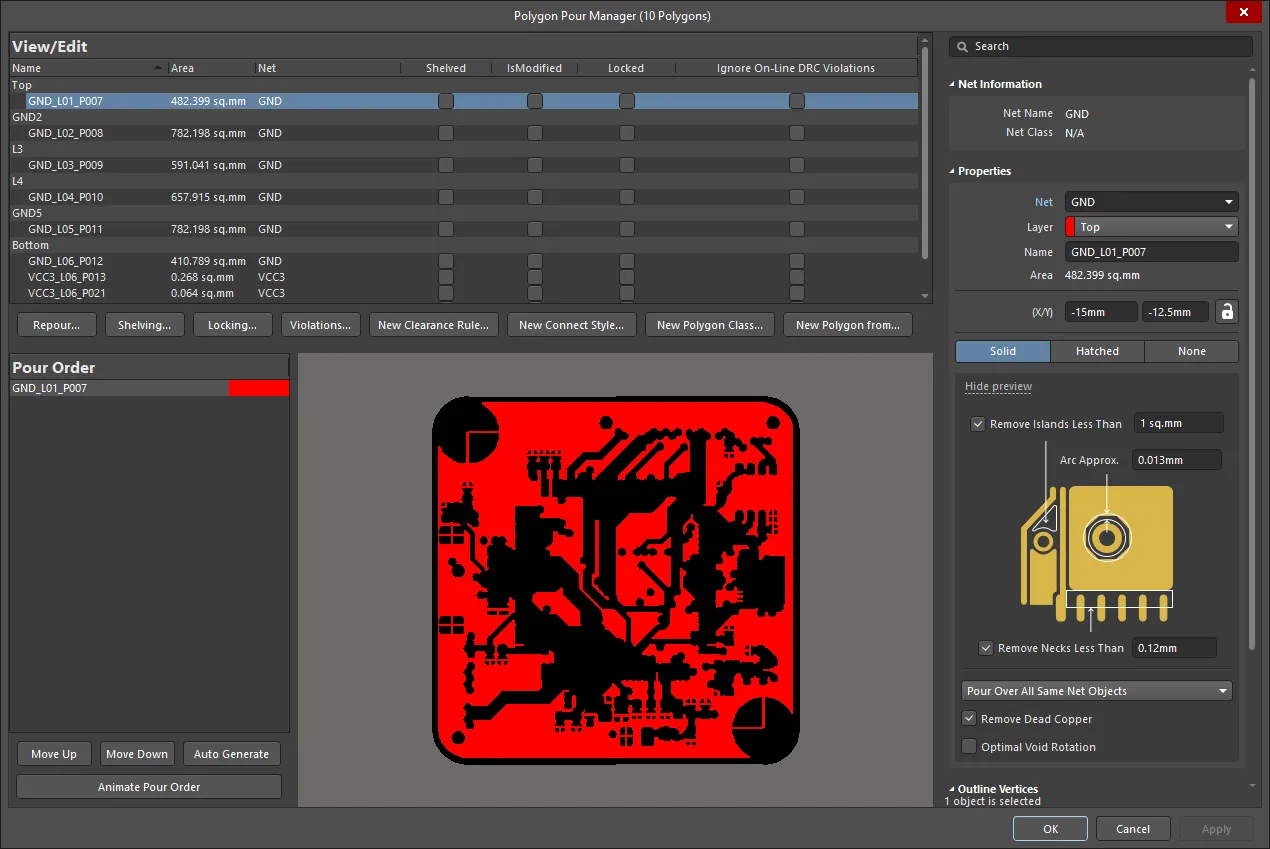Toggle Ignore DRC checkbox for GND_L04_P010
The image size is (1270, 849).
click(x=797, y=197)
